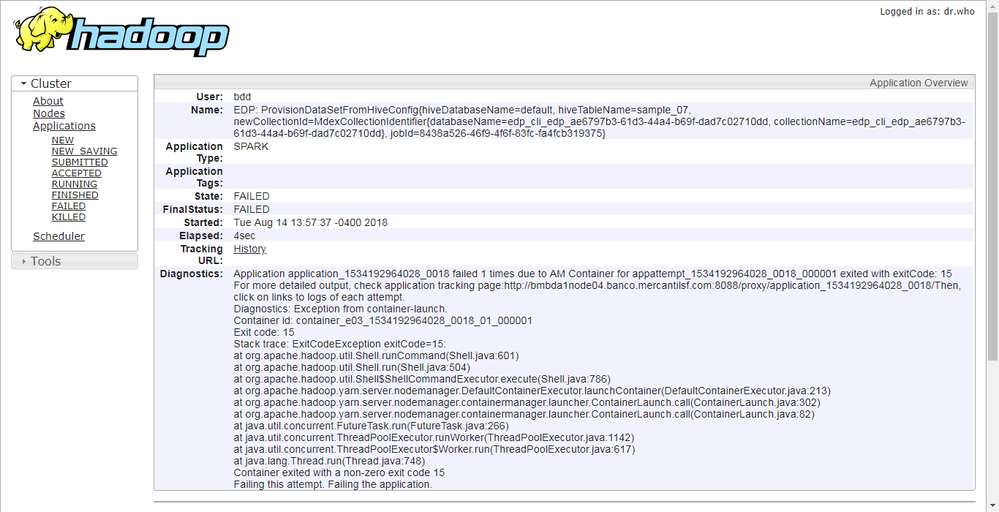999x512 pixels.
Task: Show NEW_SAVING applications
Action: point(84,151)
